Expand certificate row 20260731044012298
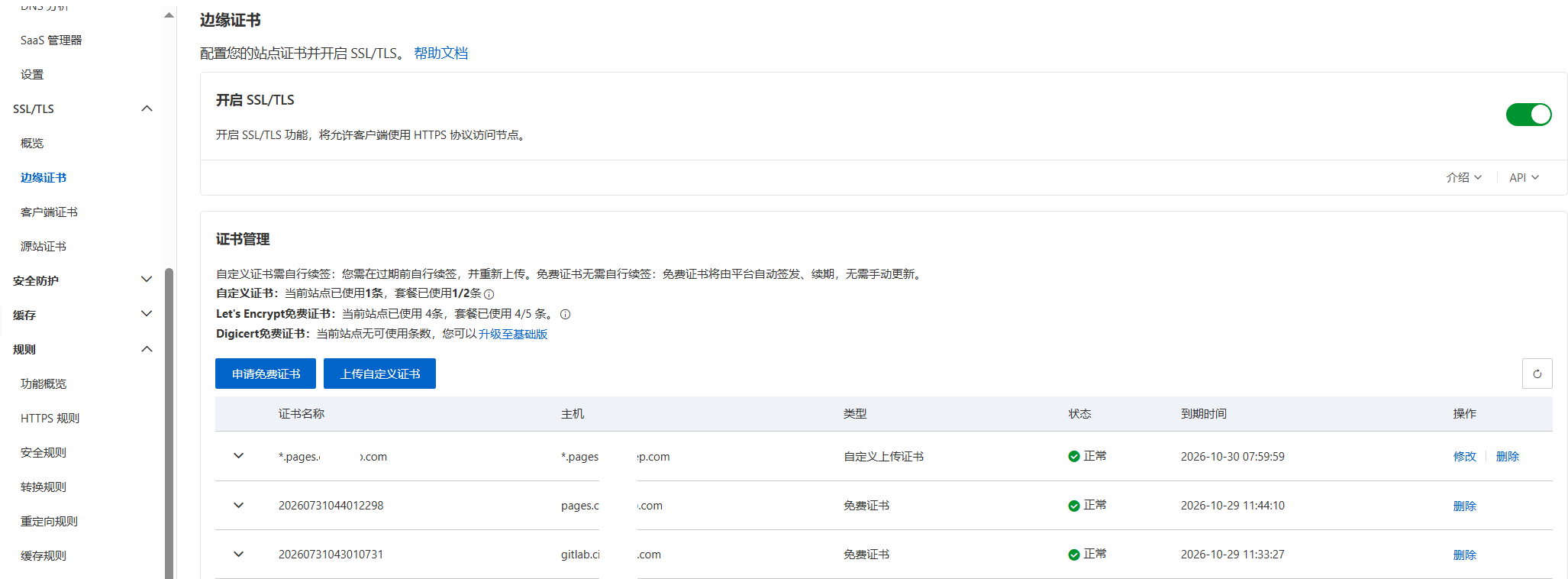The width and height of the screenshot is (1568, 579). coord(238,505)
